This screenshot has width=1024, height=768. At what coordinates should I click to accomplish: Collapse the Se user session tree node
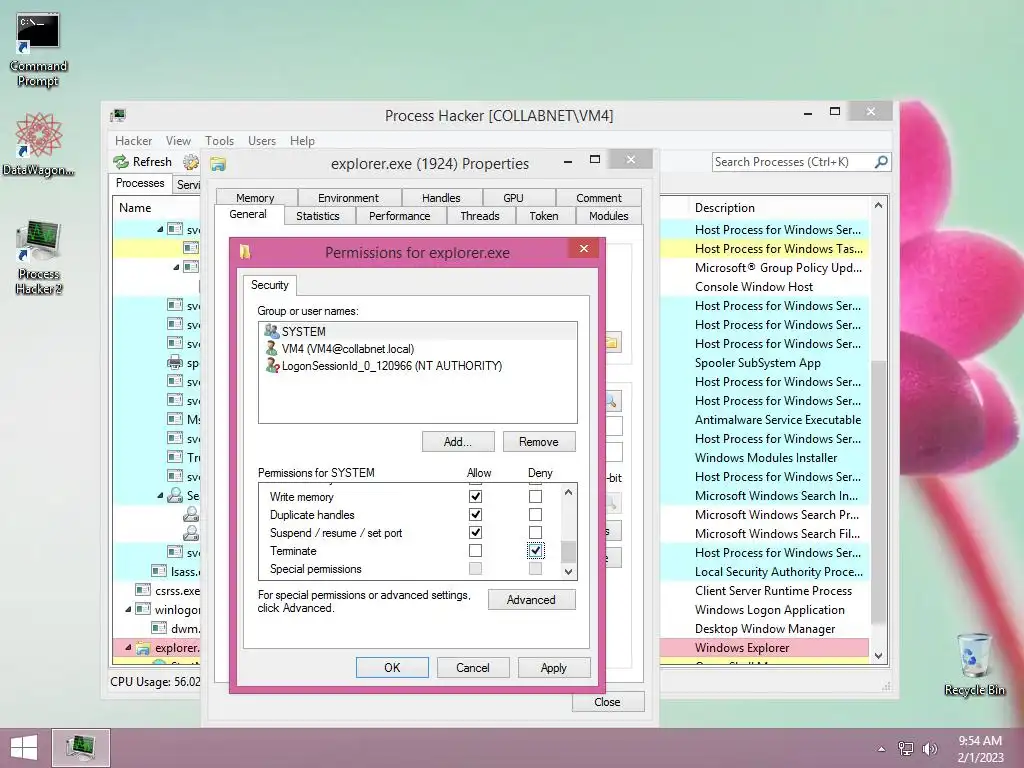click(160, 496)
